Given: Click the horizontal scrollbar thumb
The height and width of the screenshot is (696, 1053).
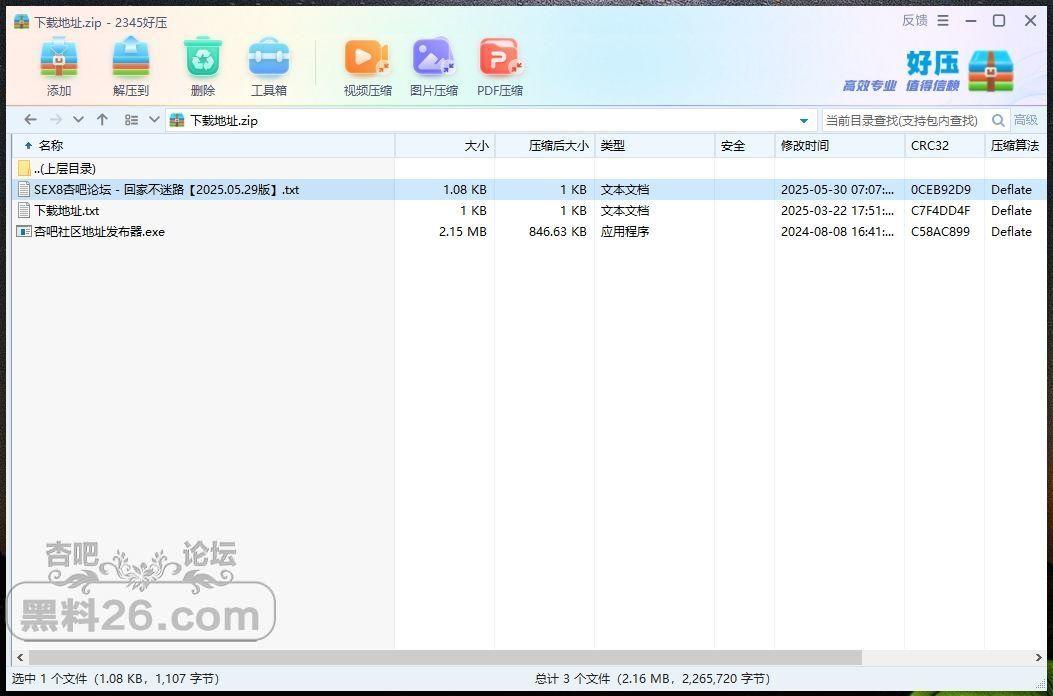Looking at the screenshot, I should [x=445, y=657].
